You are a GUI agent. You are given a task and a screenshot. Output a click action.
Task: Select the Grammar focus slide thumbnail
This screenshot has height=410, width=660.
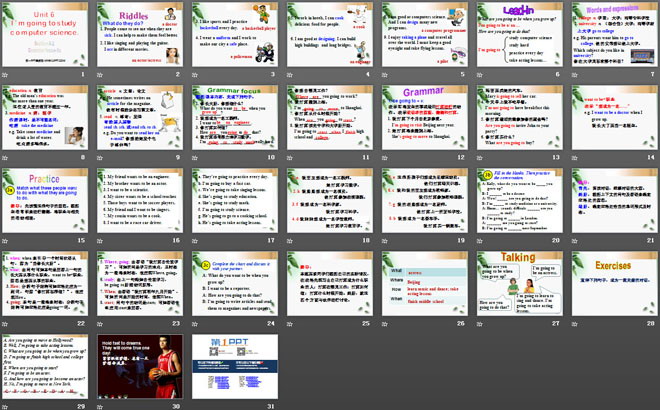click(x=233, y=118)
